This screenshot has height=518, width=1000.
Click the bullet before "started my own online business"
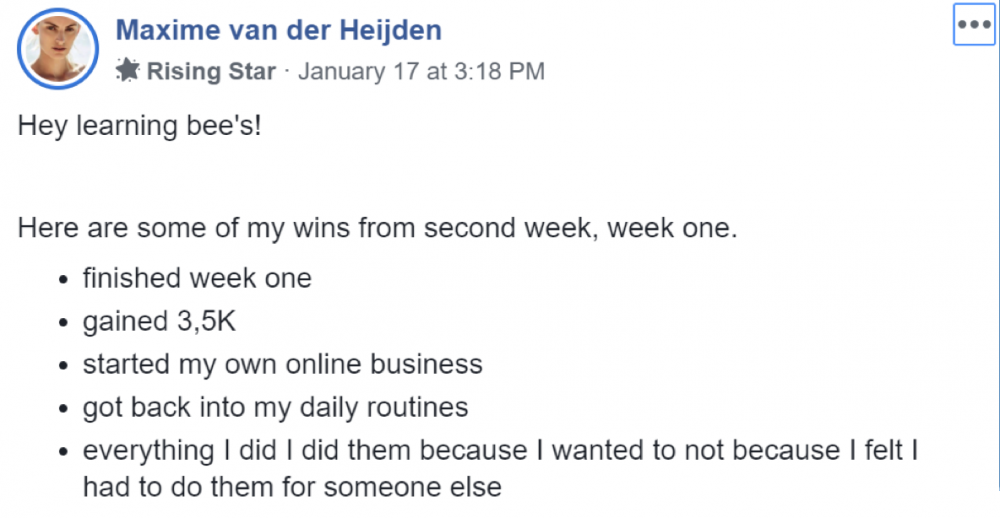(62, 366)
